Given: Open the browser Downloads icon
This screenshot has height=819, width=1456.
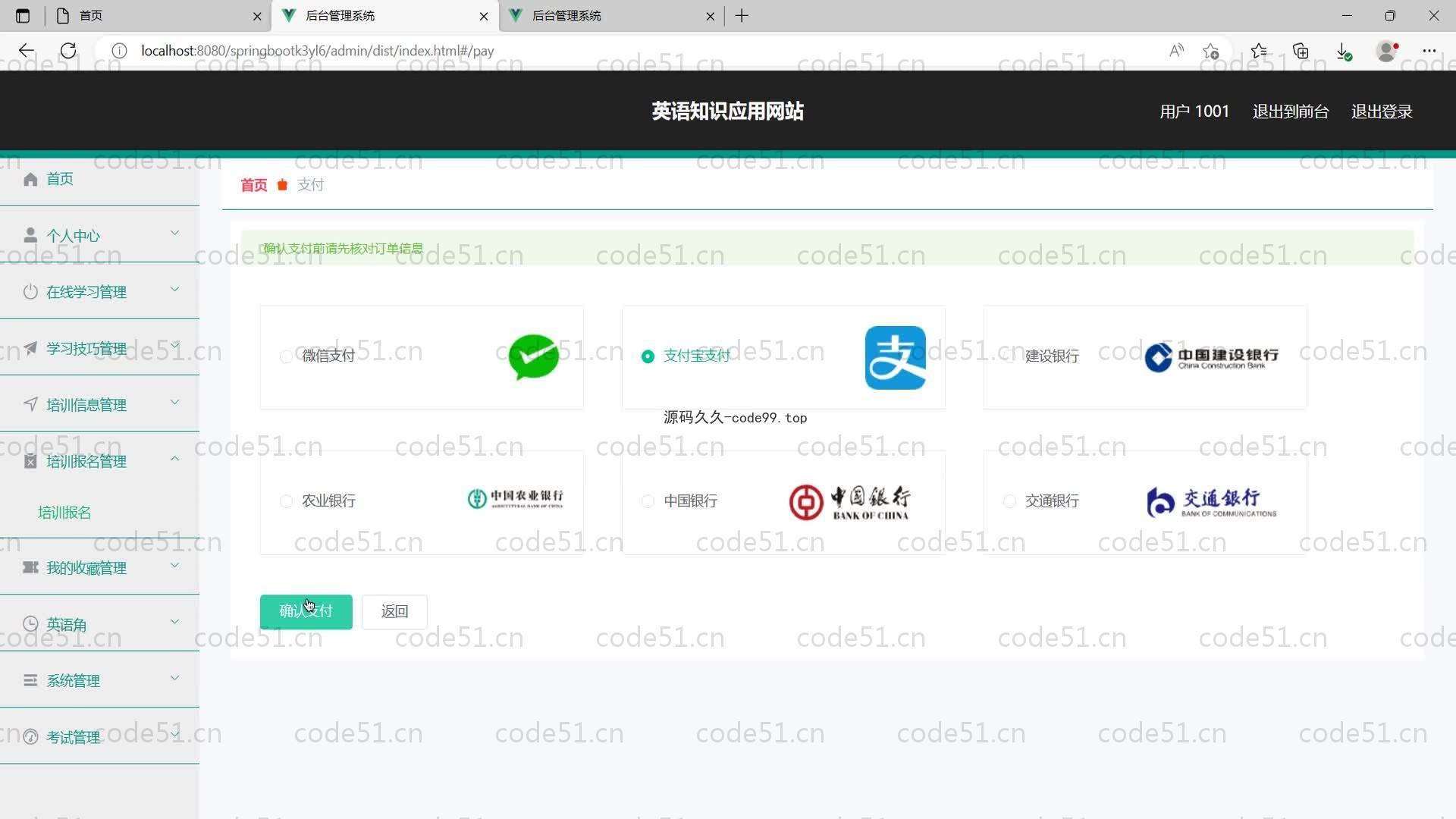Looking at the screenshot, I should tap(1343, 51).
